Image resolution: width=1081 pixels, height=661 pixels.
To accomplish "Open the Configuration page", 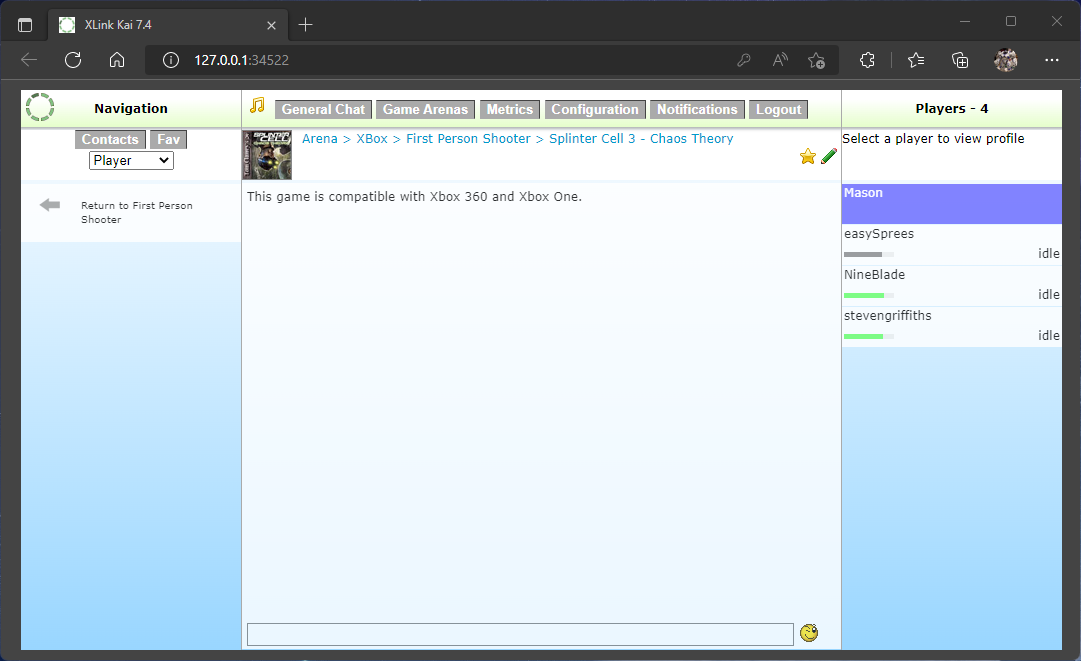I will click(595, 110).
